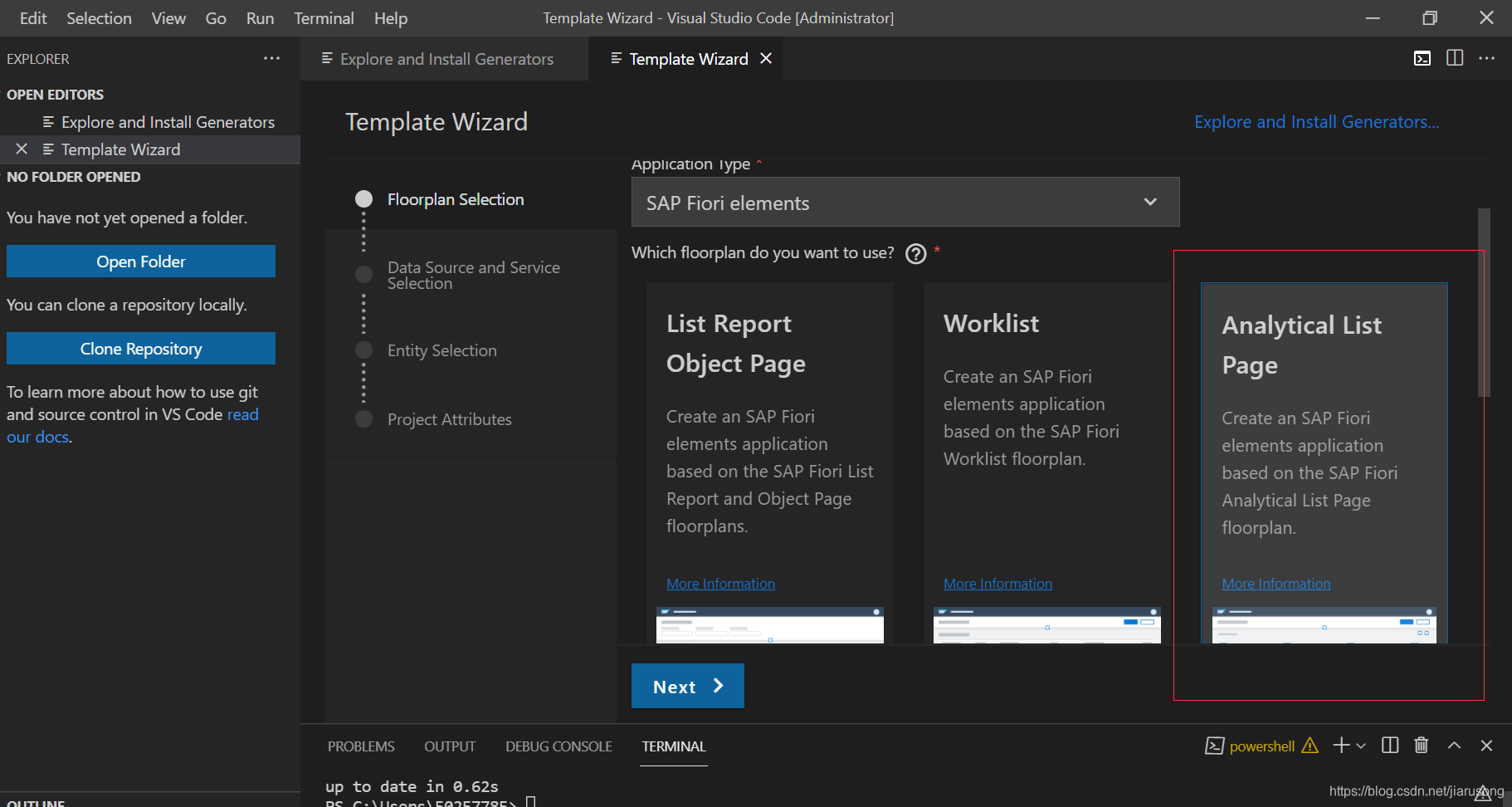Switch to the PROBLEMS panel tab
Screen dimensions: 1512x807
(361, 746)
